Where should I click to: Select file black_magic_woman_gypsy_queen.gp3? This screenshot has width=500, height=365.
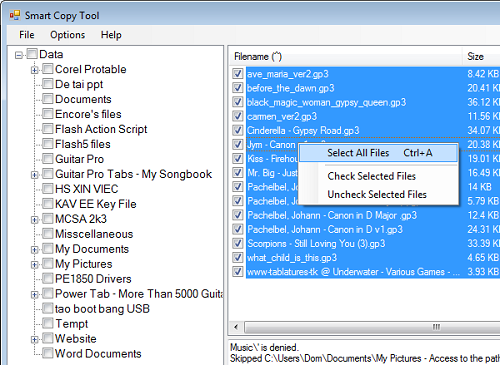[x=327, y=102]
